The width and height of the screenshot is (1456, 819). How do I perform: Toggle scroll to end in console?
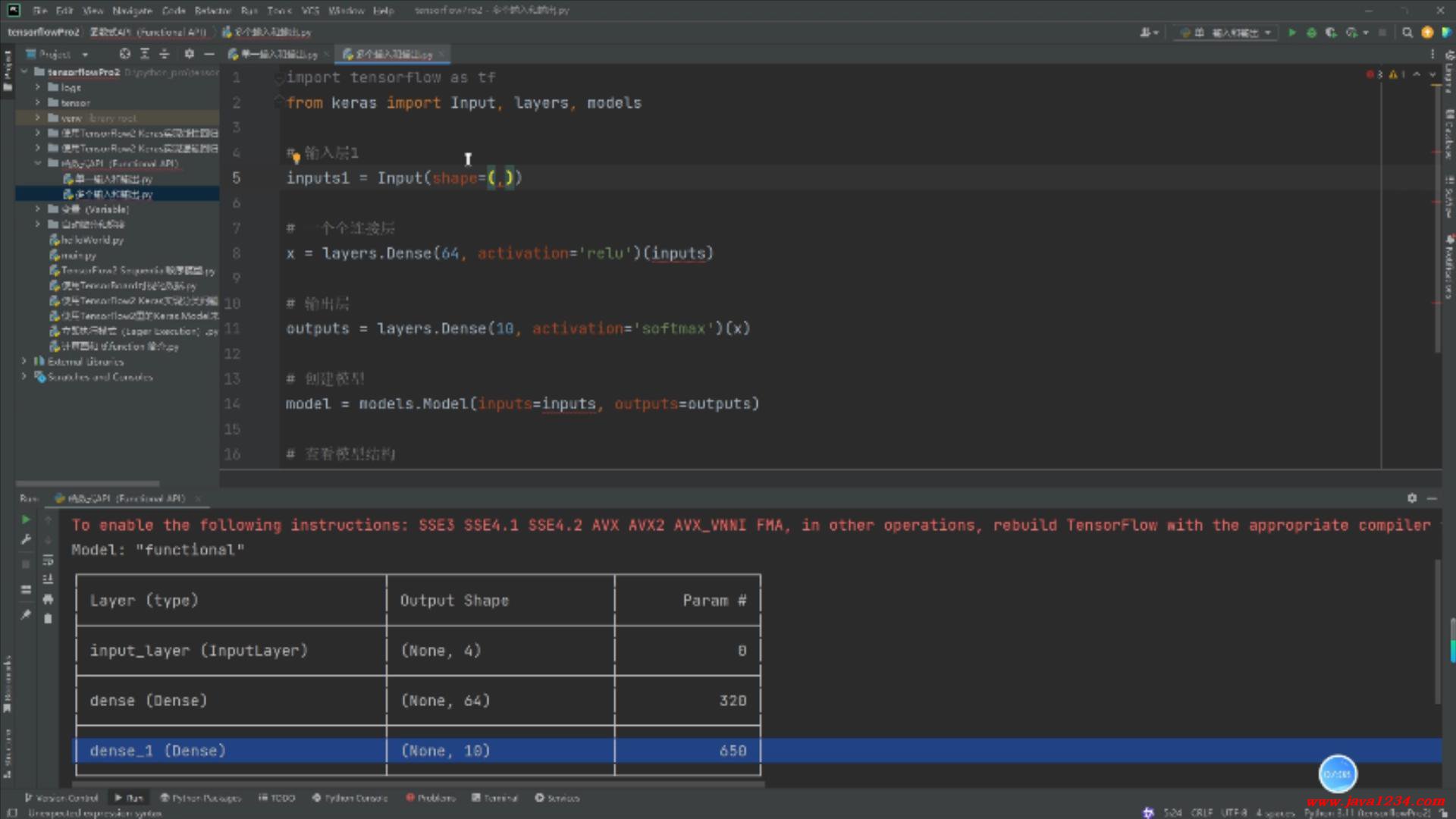click(48, 579)
